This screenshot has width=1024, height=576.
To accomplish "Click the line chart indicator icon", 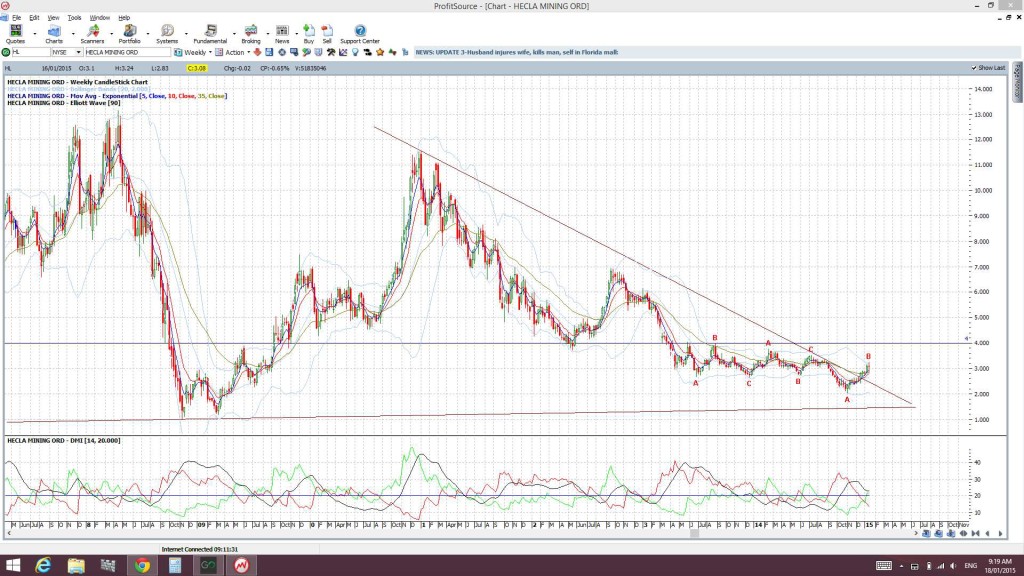I will [x=343, y=52].
